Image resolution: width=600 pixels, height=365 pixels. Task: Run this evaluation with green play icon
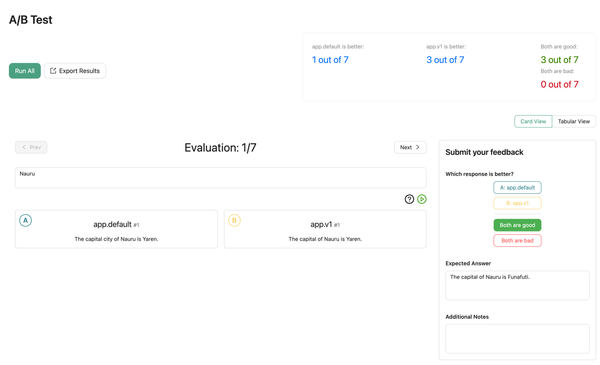[422, 199]
